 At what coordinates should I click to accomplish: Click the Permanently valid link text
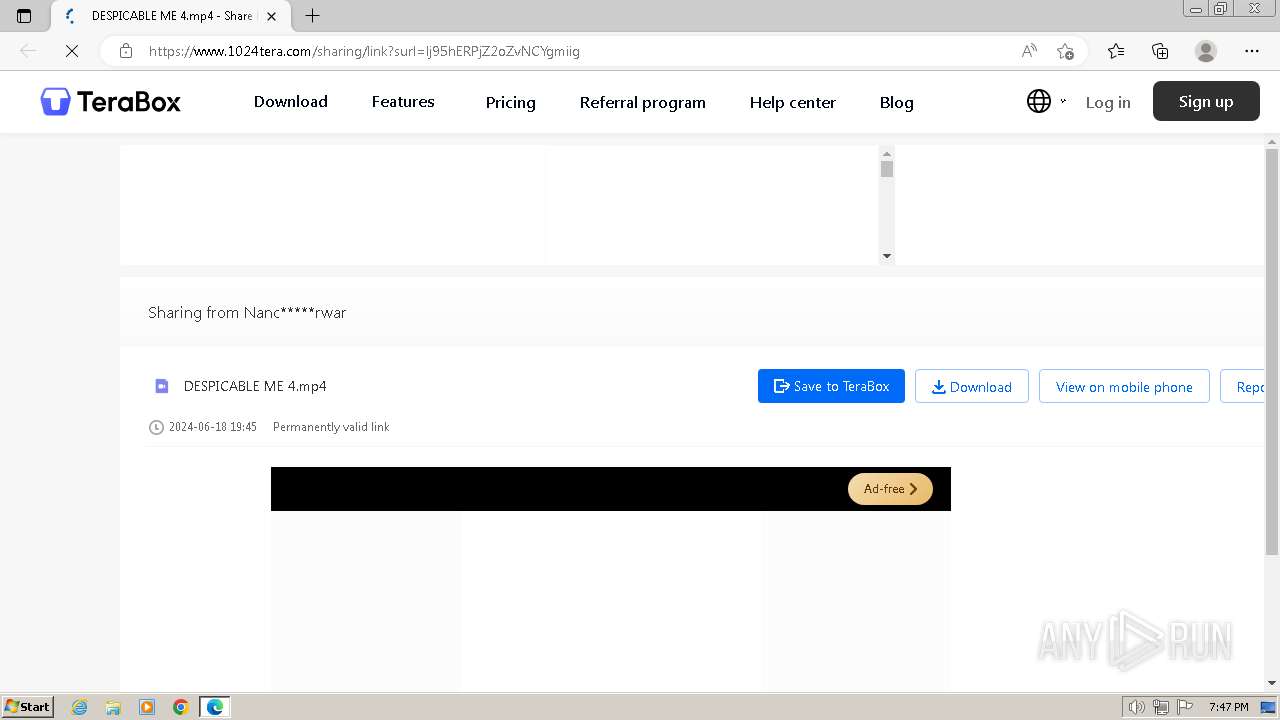pyautogui.click(x=331, y=427)
